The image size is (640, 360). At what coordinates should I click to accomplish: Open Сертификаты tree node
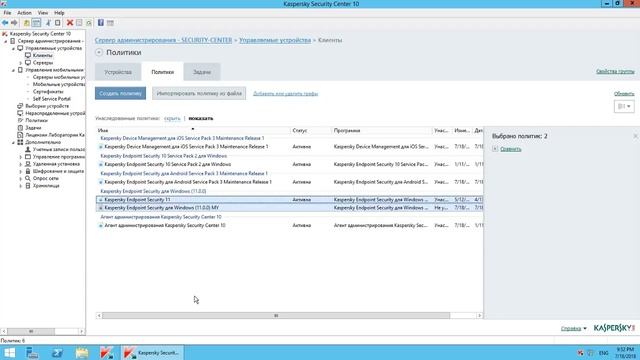pos(48,91)
